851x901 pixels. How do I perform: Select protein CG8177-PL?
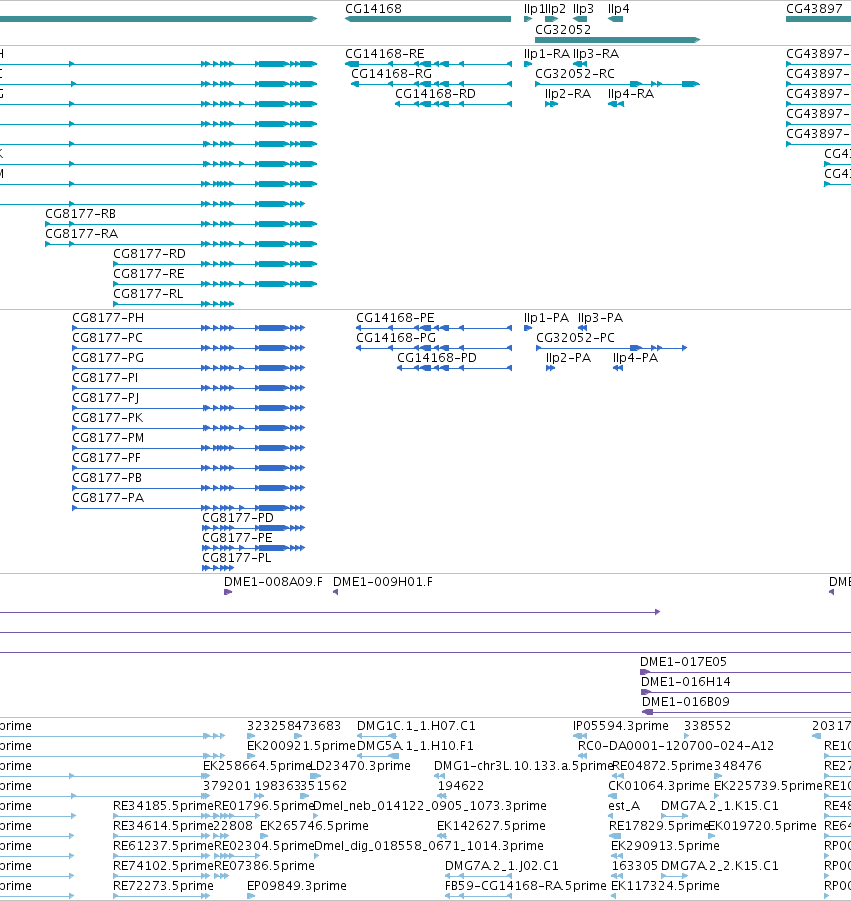[x=237, y=558]
